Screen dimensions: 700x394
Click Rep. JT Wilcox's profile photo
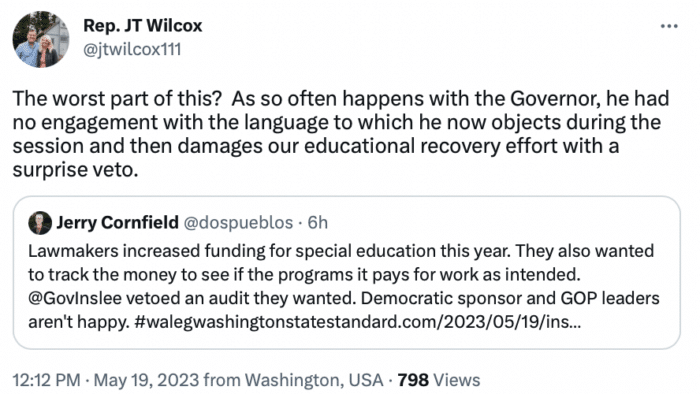tap(41, 39)
